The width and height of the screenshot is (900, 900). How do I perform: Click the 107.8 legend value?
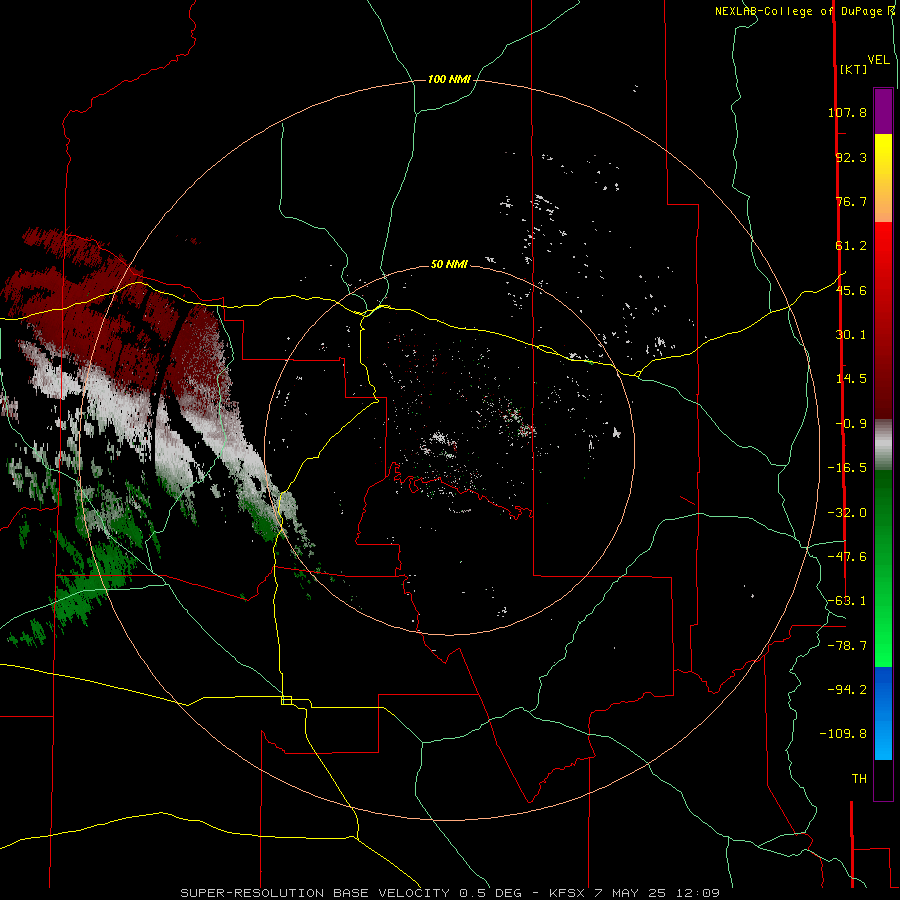(847, 112)
